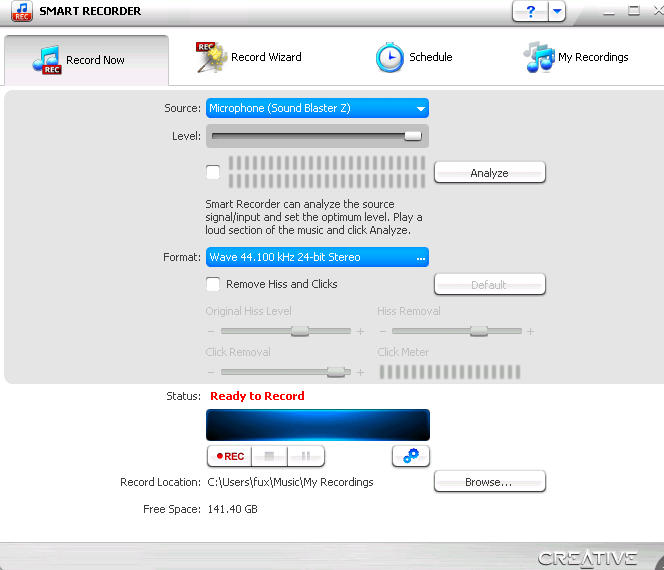
Task: Click the Analyze button
Action: click(x=489, y=173)
